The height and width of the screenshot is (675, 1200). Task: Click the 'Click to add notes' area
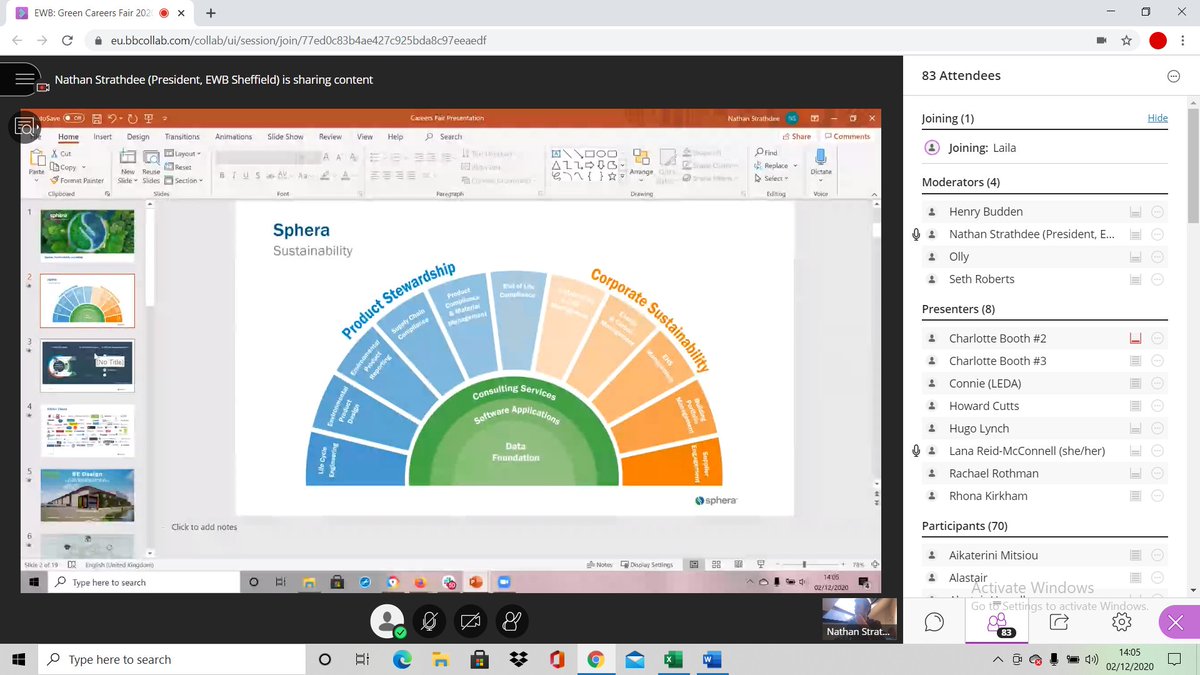pos(204,527)
